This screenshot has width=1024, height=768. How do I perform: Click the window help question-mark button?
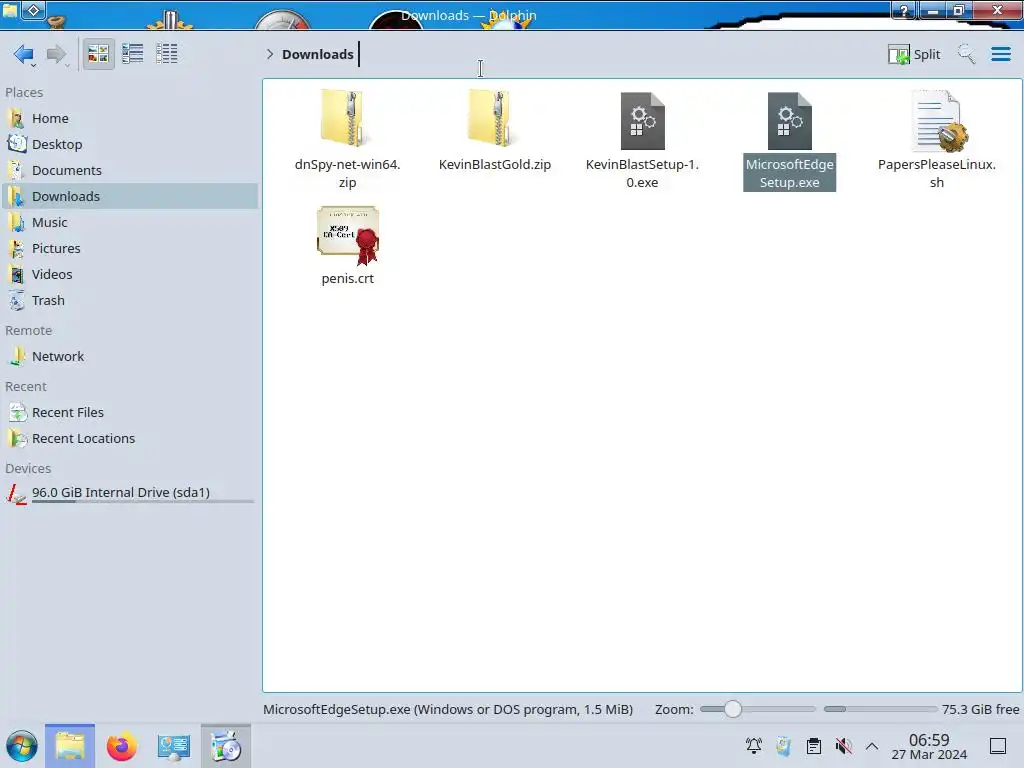(904, 10)
